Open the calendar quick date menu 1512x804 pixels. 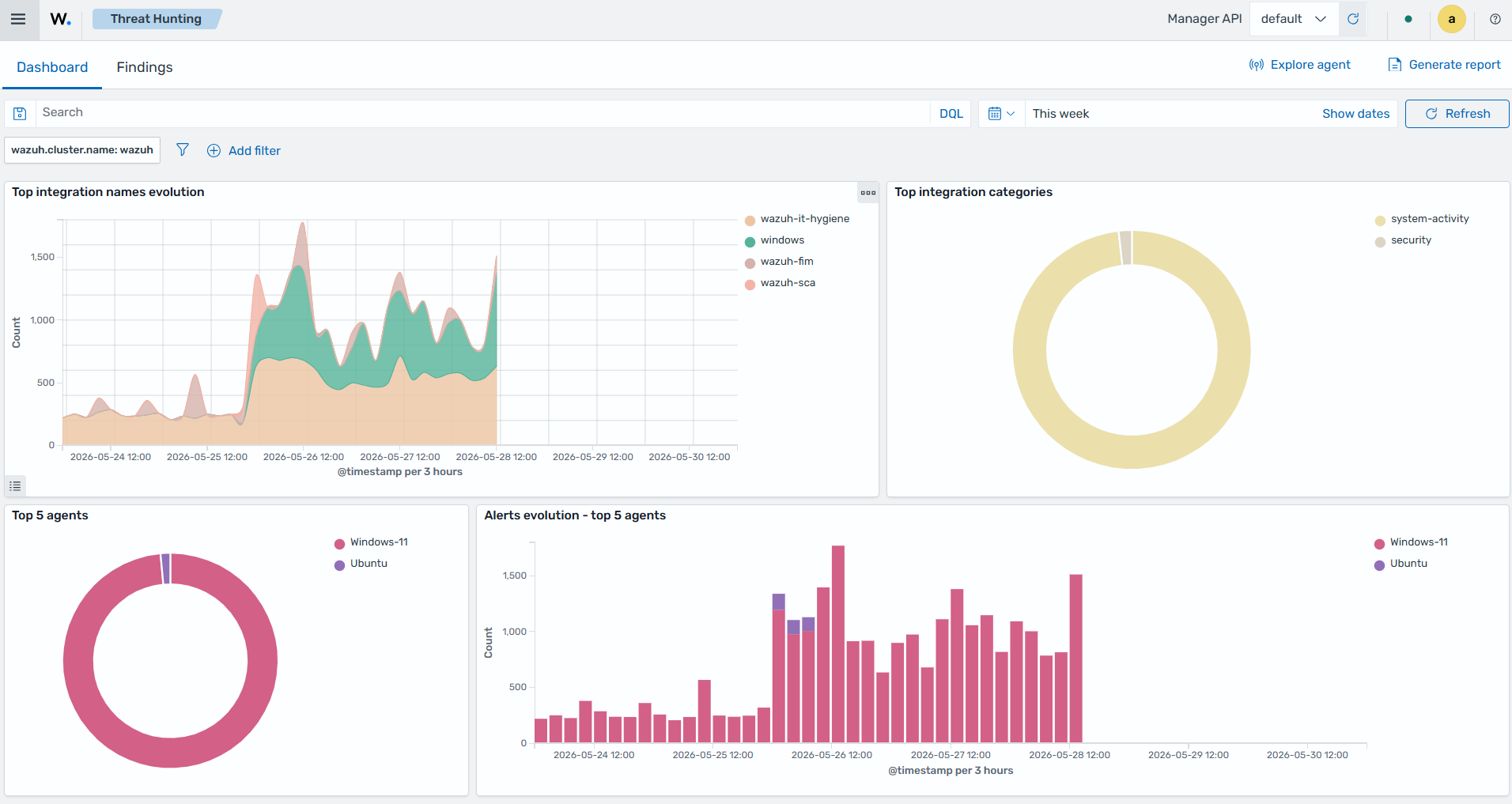tap(1001, 114)
